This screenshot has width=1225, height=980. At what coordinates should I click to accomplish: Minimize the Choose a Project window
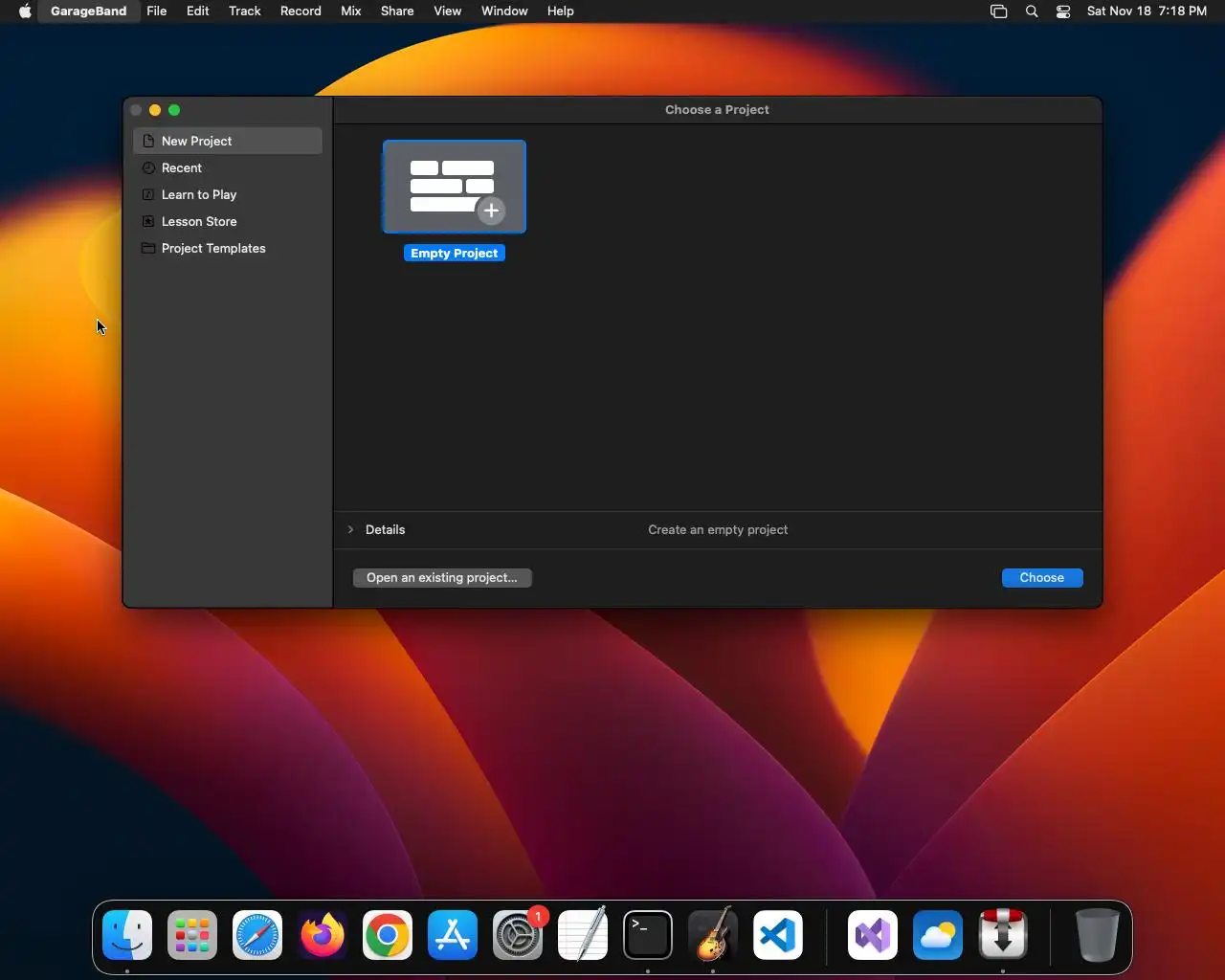click(155, 110)
